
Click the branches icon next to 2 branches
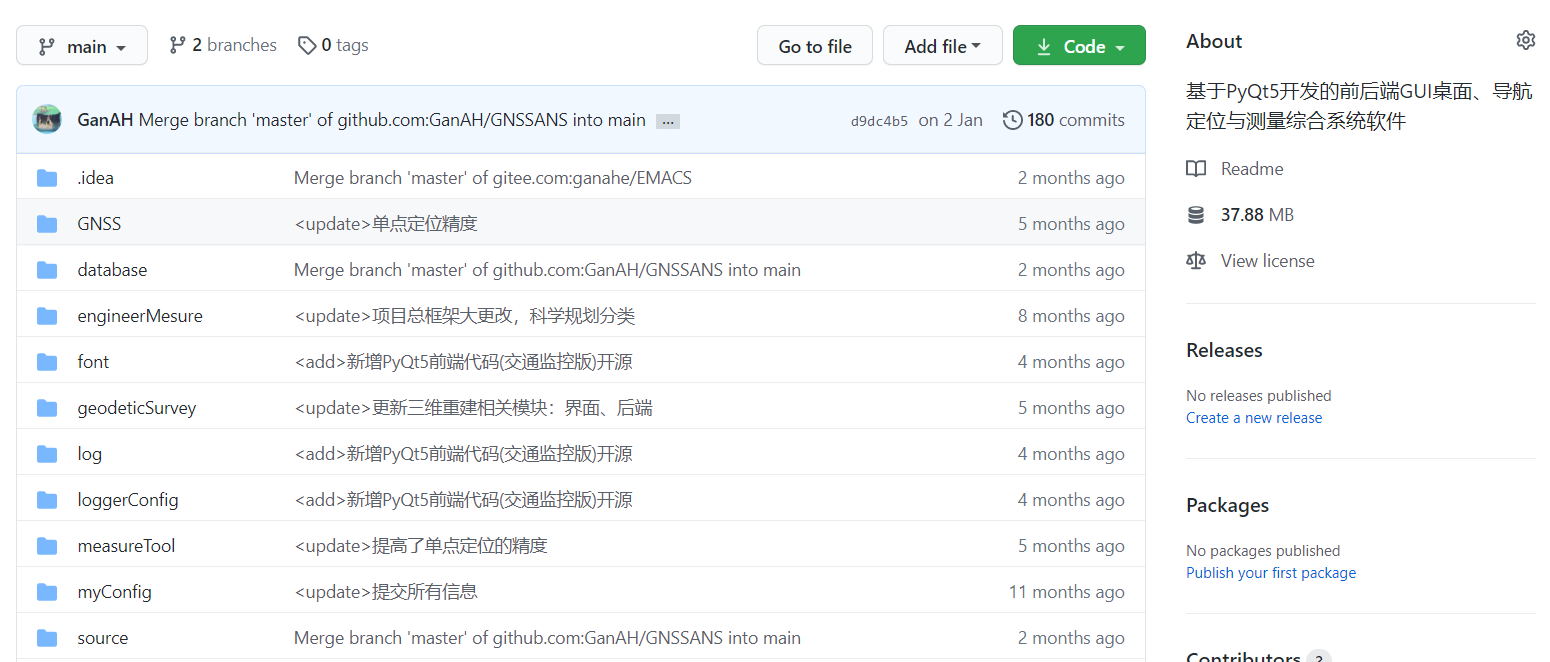point(178,45)
